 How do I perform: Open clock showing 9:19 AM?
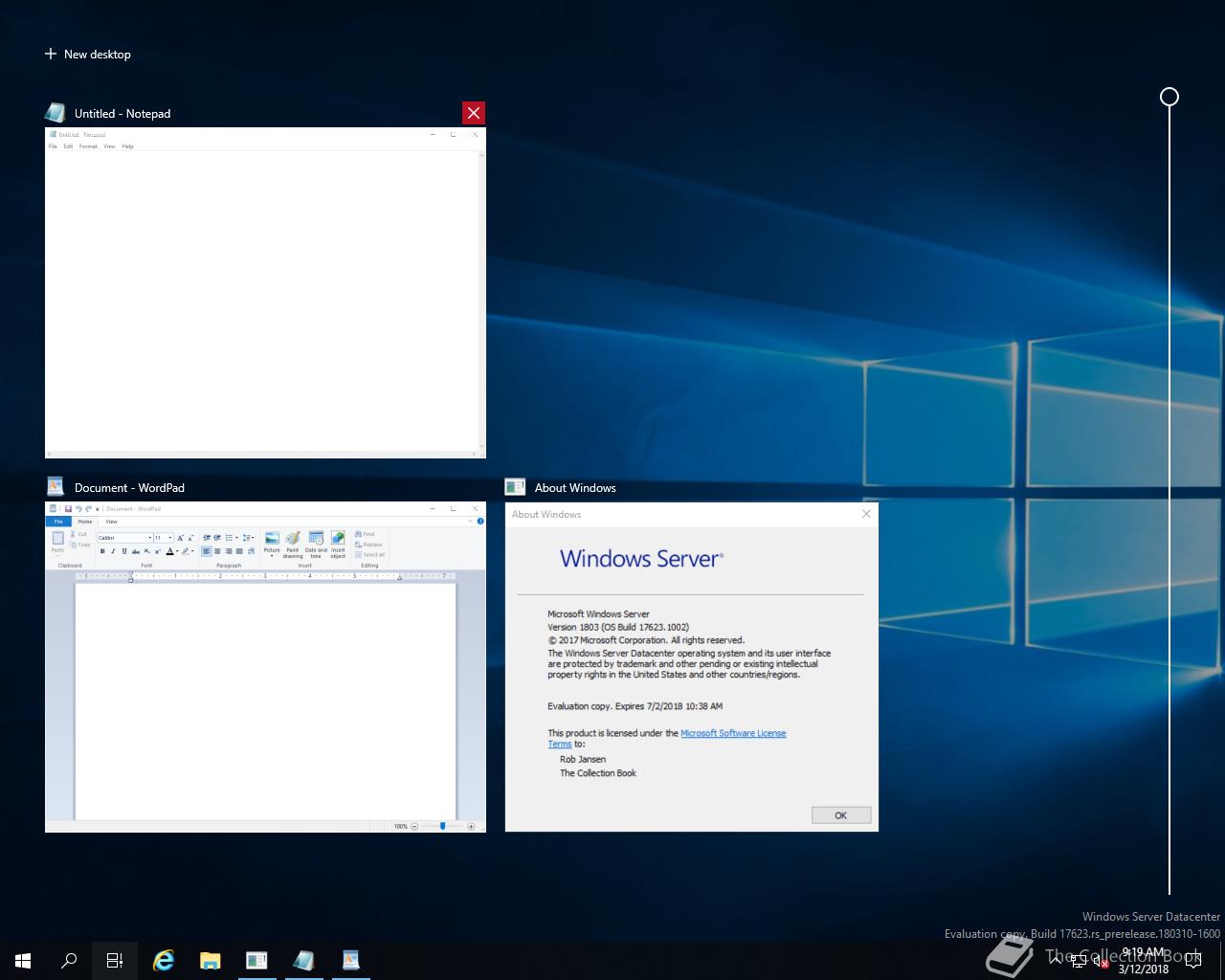[x=1144, y=961]
